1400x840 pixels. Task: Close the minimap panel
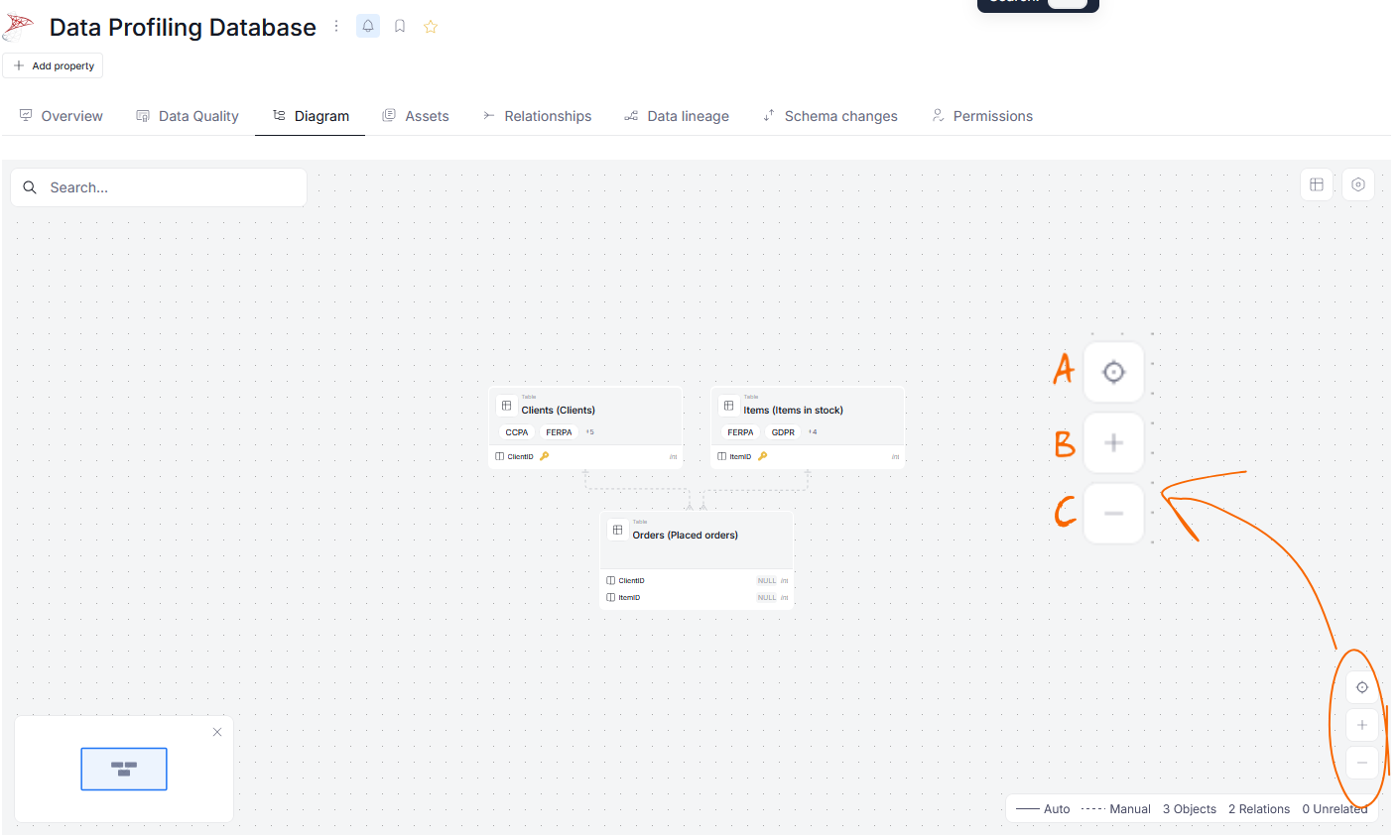point(217,732)
